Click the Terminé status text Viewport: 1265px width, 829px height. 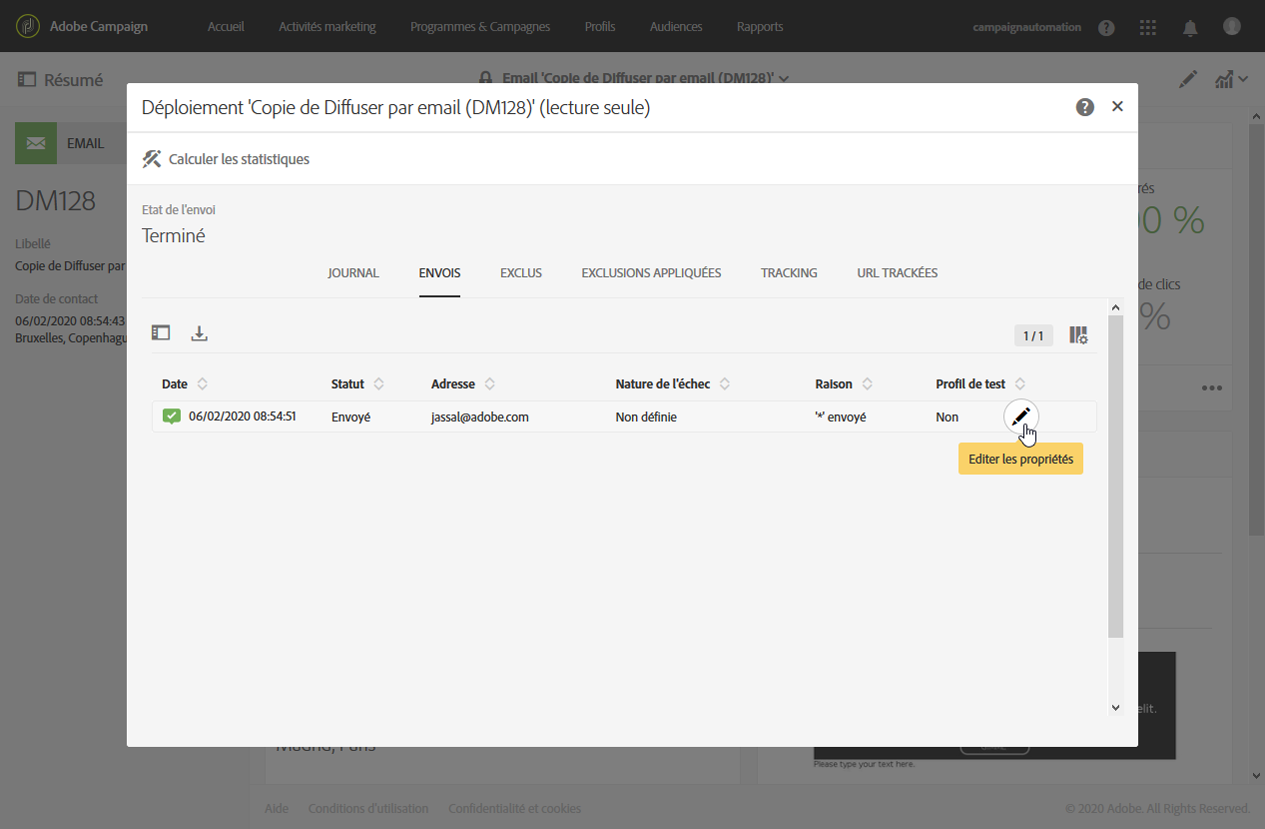pyautogui.click(x=174, y=237)
